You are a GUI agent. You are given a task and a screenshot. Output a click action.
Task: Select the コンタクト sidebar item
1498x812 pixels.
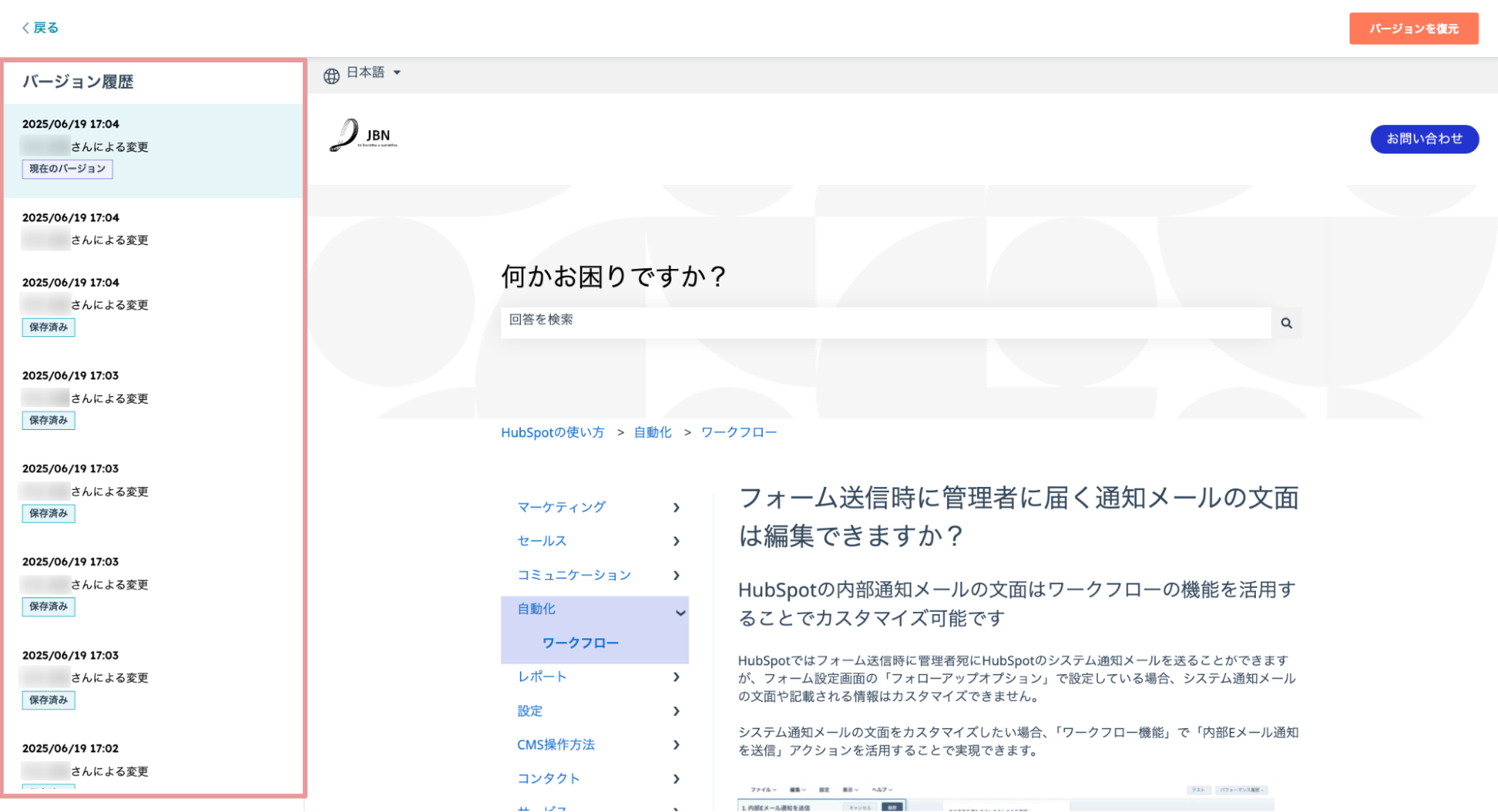[x=549, y=778]
